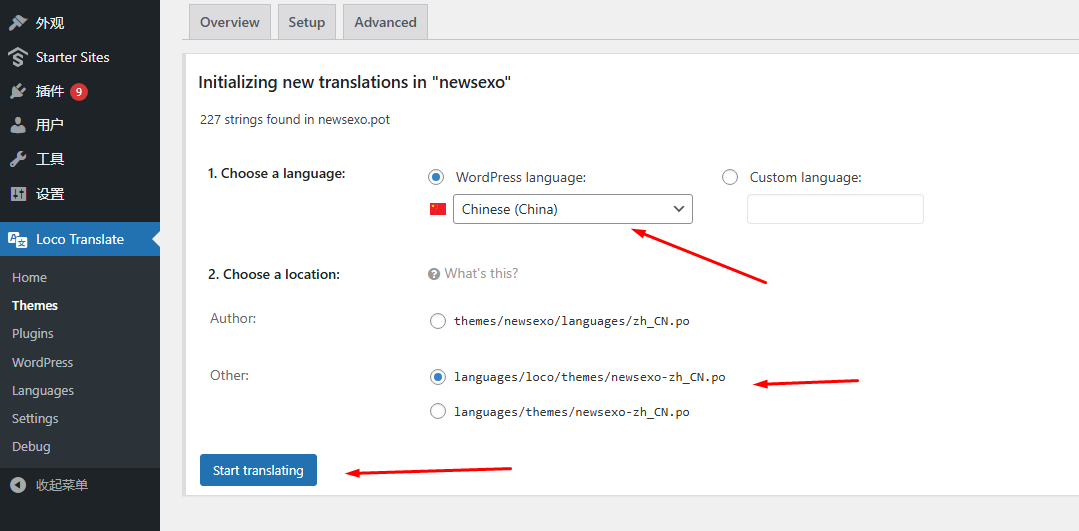Click the question mark help icon
This screenshot has height=531, width=1079.
point(434,274)
